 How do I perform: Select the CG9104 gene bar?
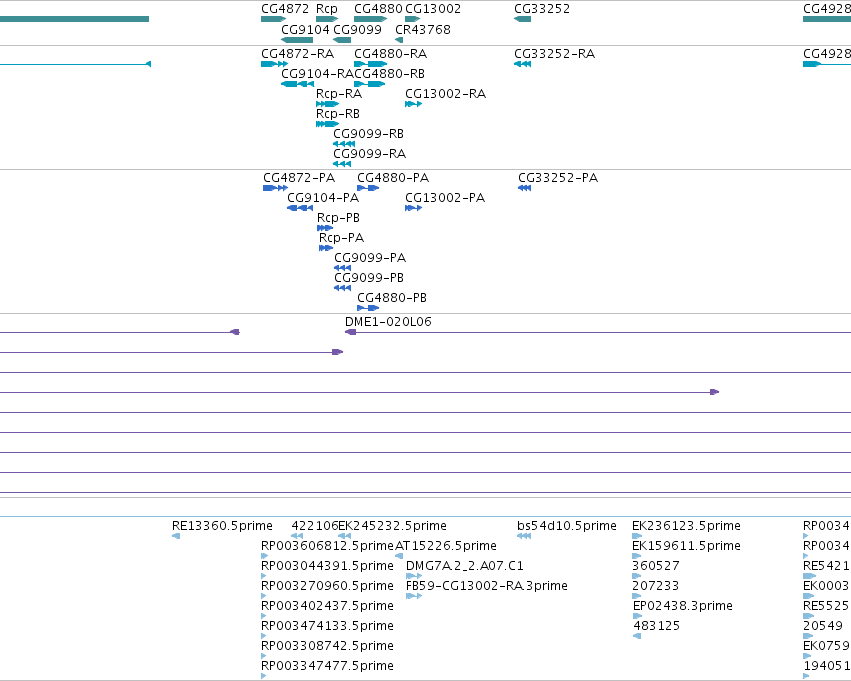pos(297,40)
